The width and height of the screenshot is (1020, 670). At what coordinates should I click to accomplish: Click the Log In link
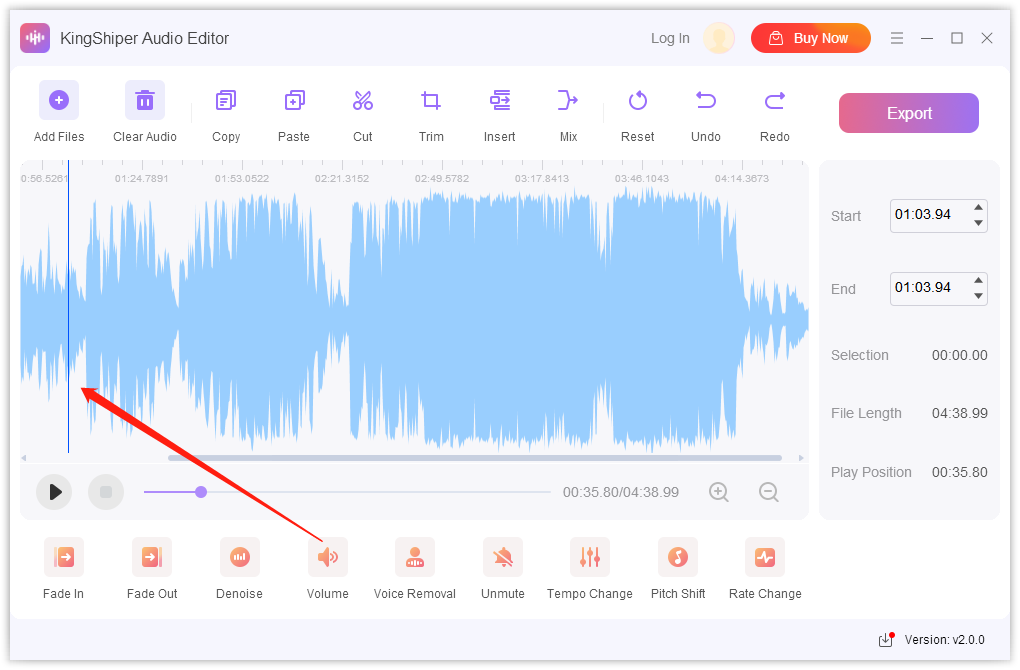coord(670,38)
